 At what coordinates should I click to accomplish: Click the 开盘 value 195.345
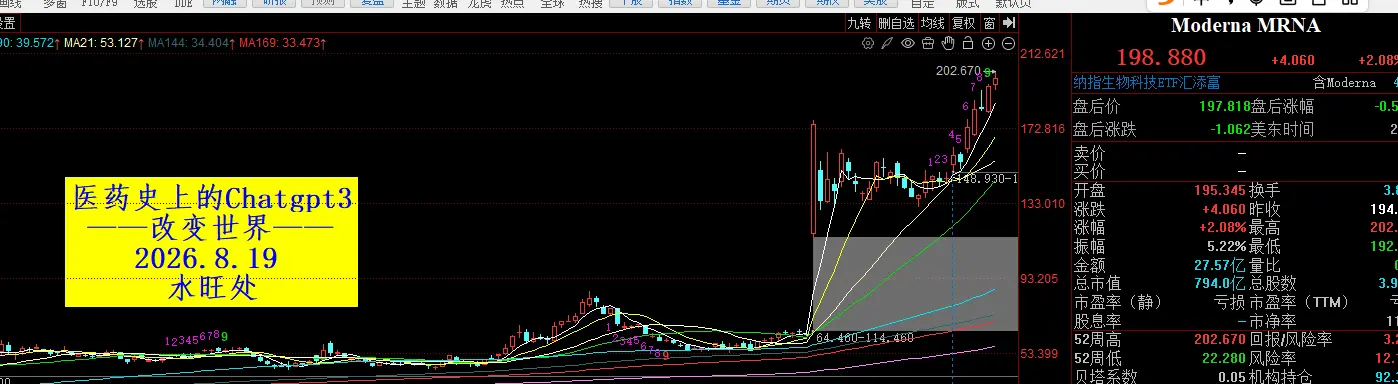coord(1220,189)
